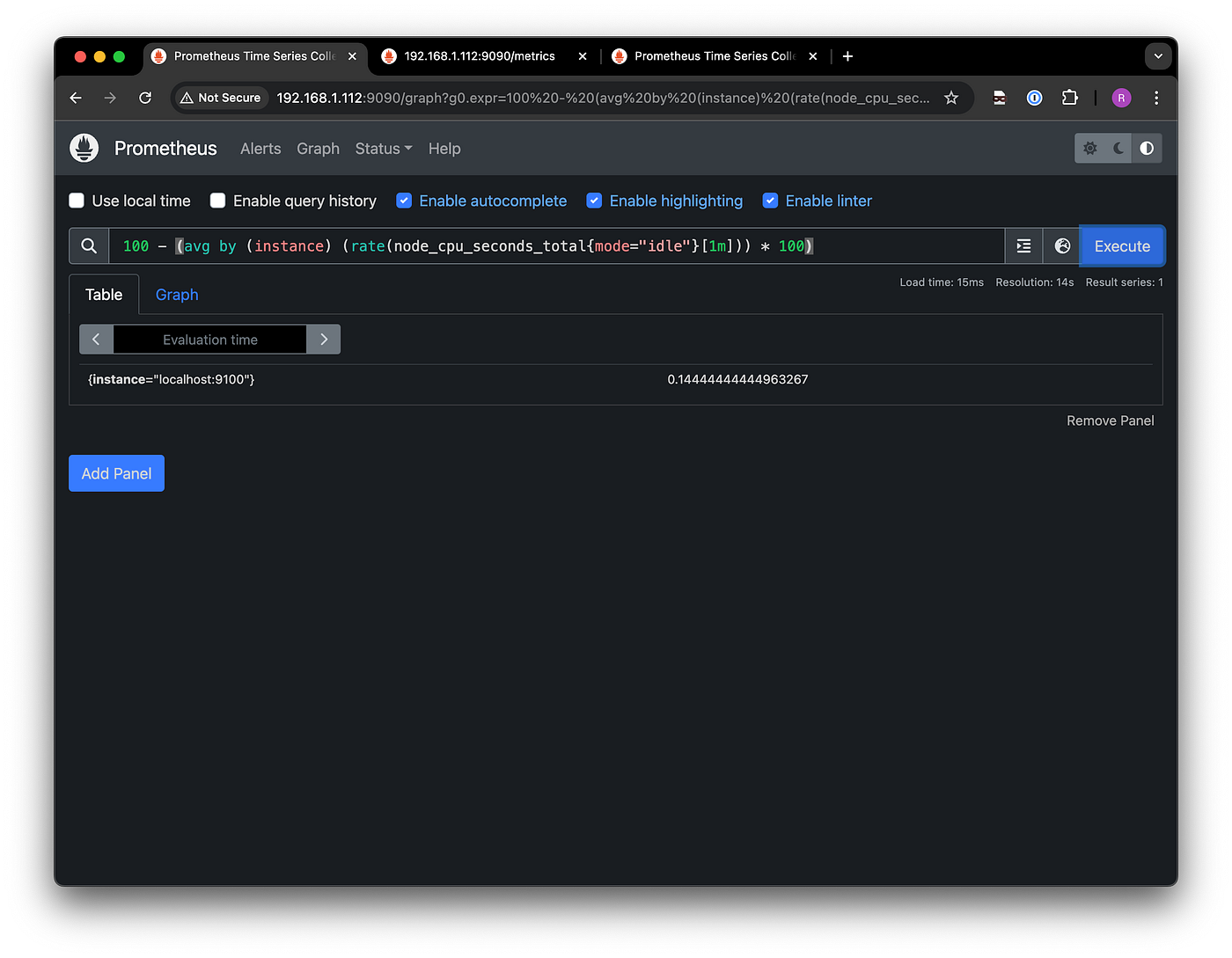Click the Resolution: 14s text

[x=1035, y=282]
